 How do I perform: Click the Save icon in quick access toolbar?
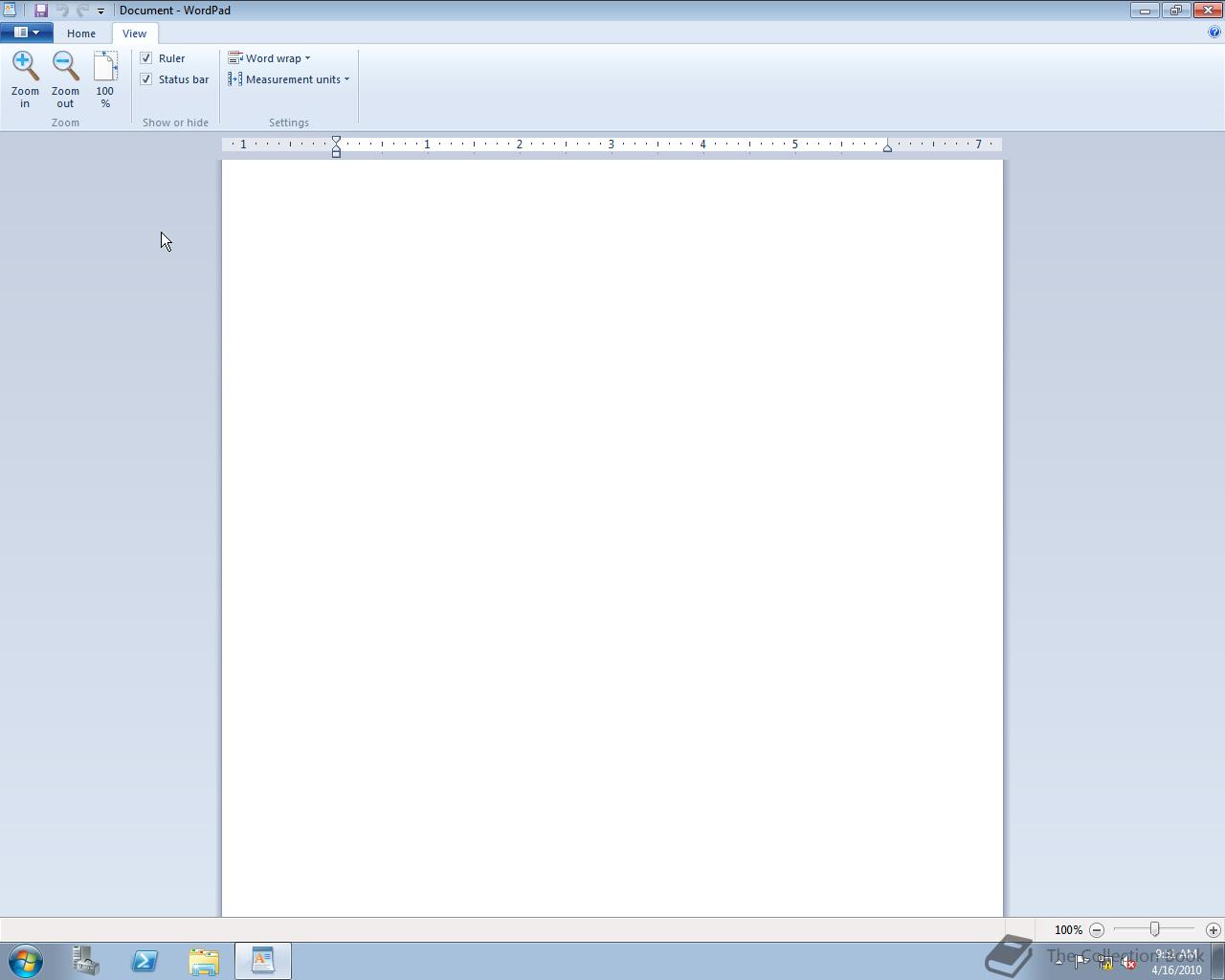click(41, 11)
